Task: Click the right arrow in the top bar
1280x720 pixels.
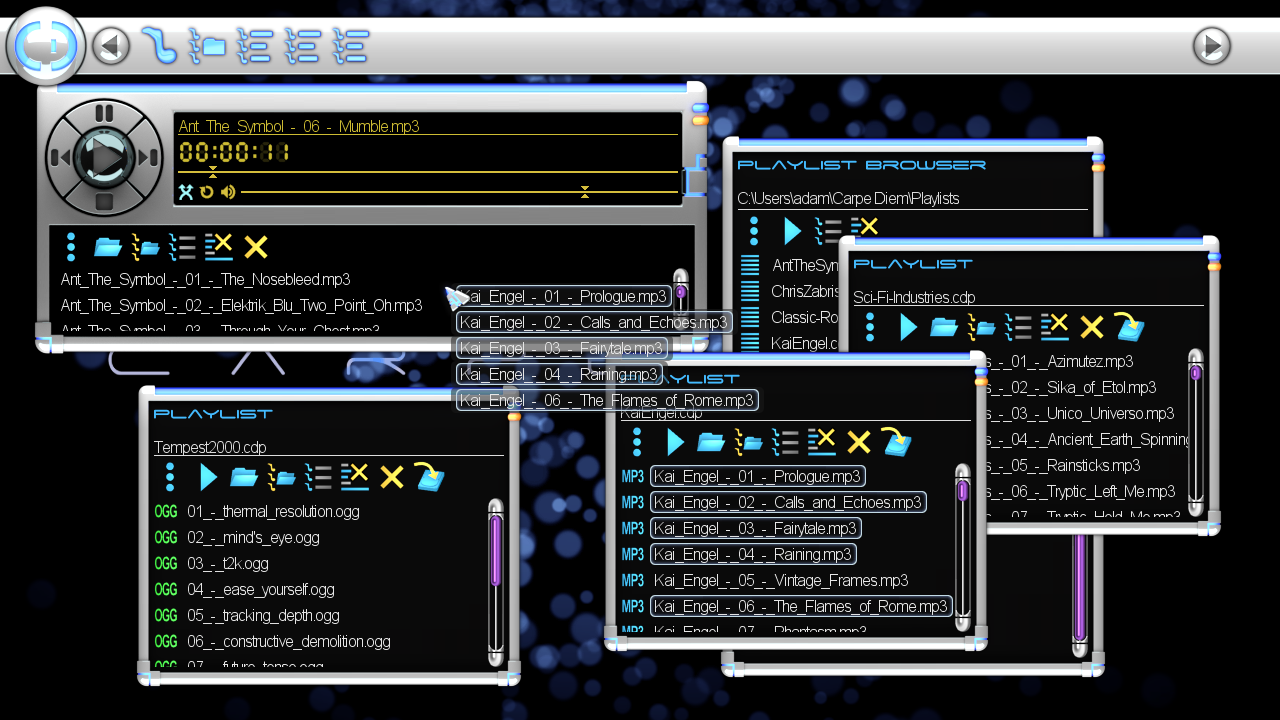Action: click(x=1211, y=46)
